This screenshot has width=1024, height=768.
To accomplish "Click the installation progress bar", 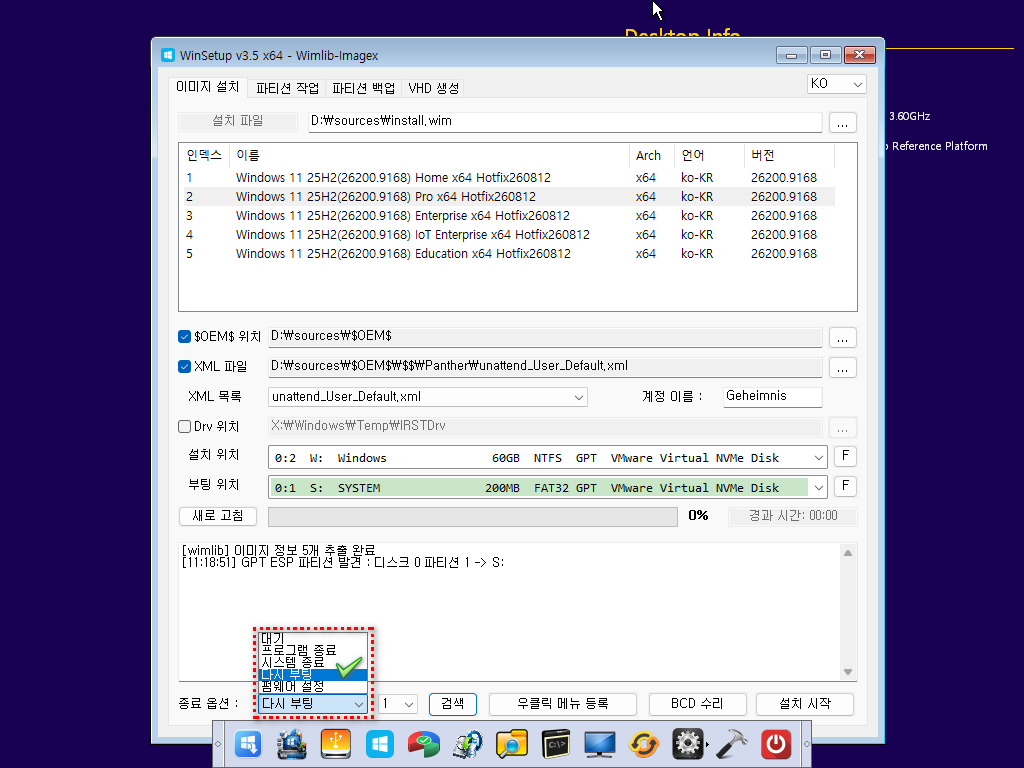I will click(473, 517).
